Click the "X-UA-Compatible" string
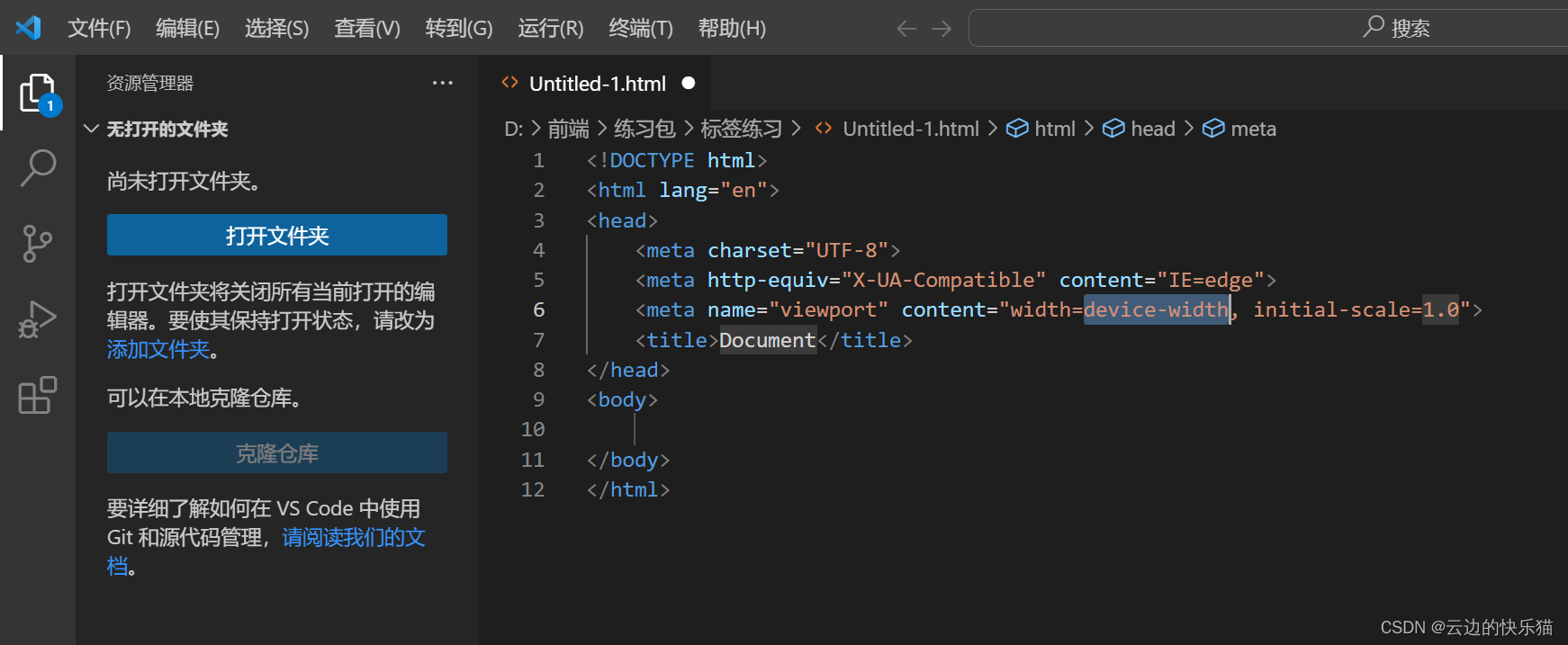Screen dimensions: 1568x645 [x=943, y=280]
